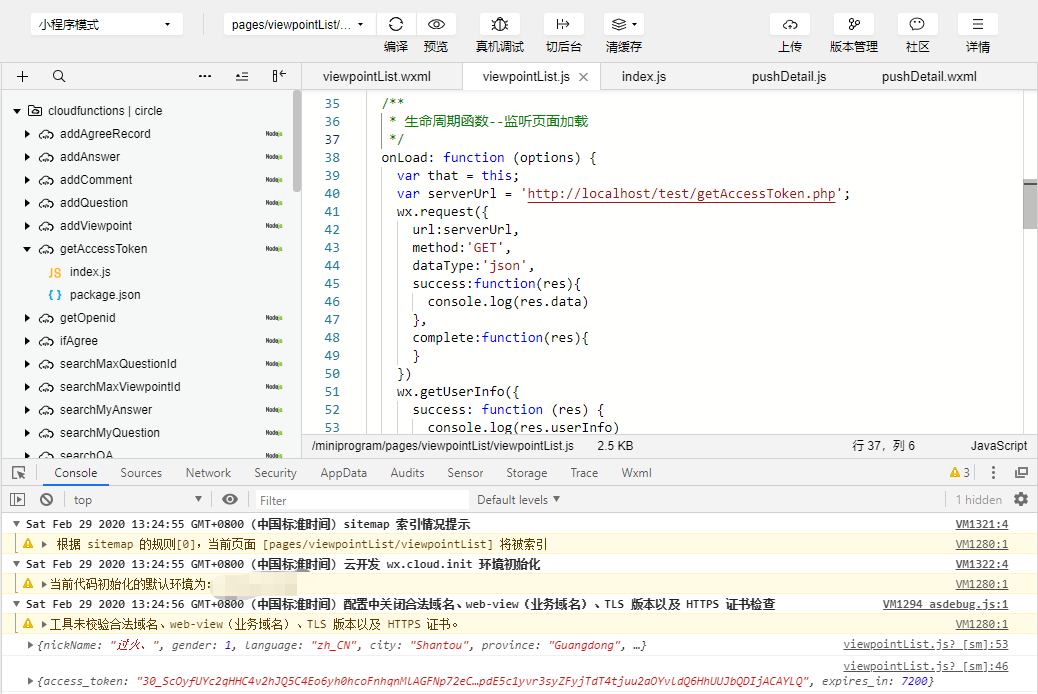The image size is (1038, 694).
Task: Open the AppData devtools tab
Action: click(344, 473)
